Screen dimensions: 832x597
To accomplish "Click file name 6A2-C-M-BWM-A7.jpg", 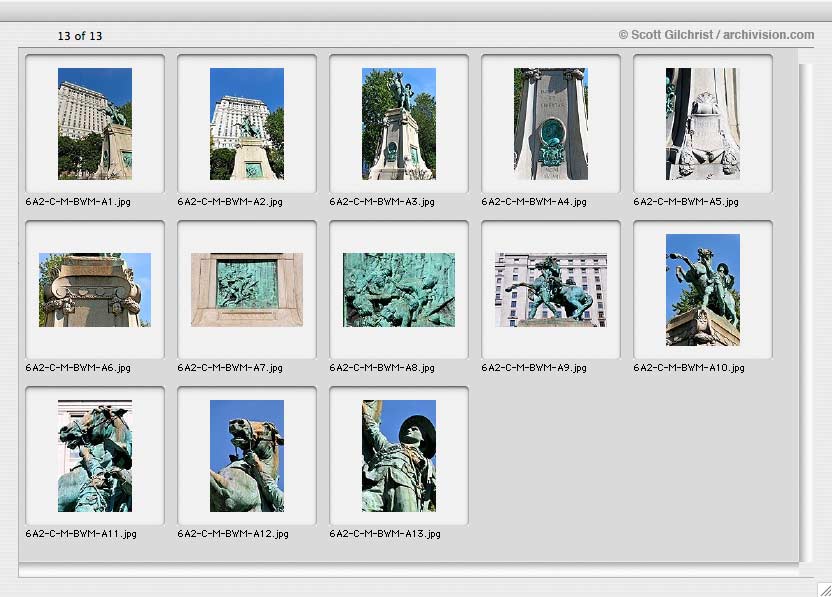I will [x=230, y=368].
